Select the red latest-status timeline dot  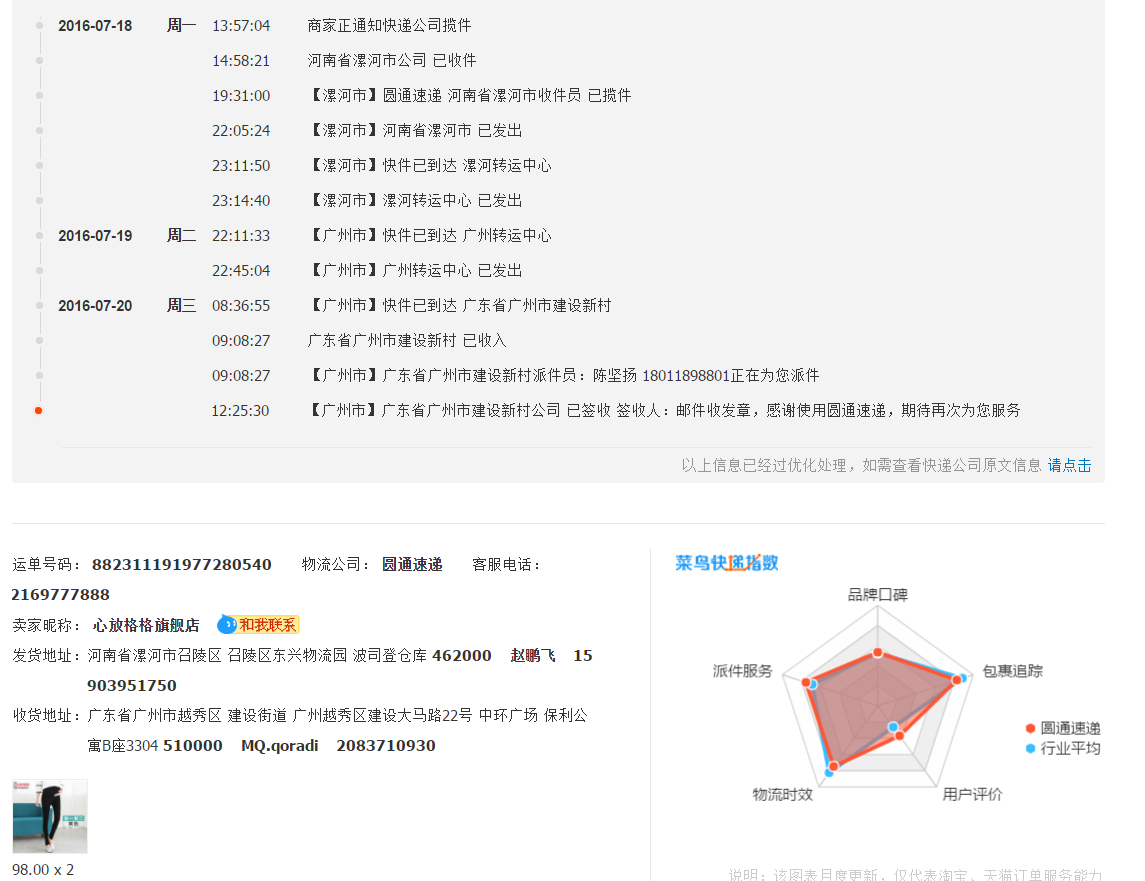tap(39, 410)
